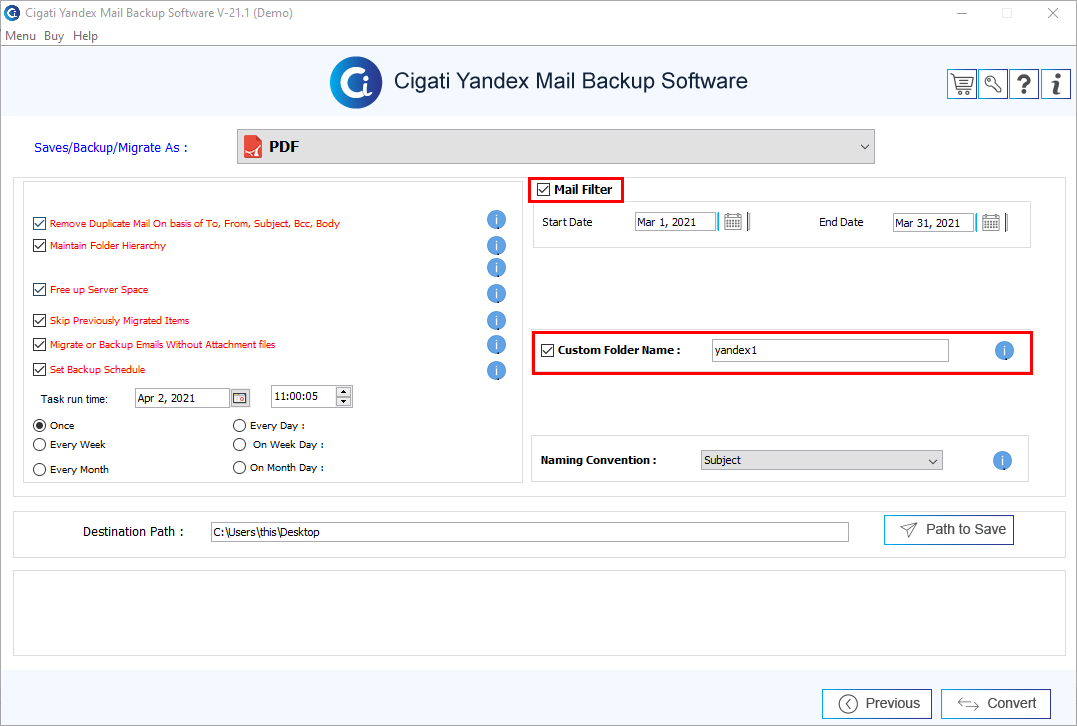Open the End Date calendar picker
This screenshot has width=1077, height=726.
(x=990, y=222)
